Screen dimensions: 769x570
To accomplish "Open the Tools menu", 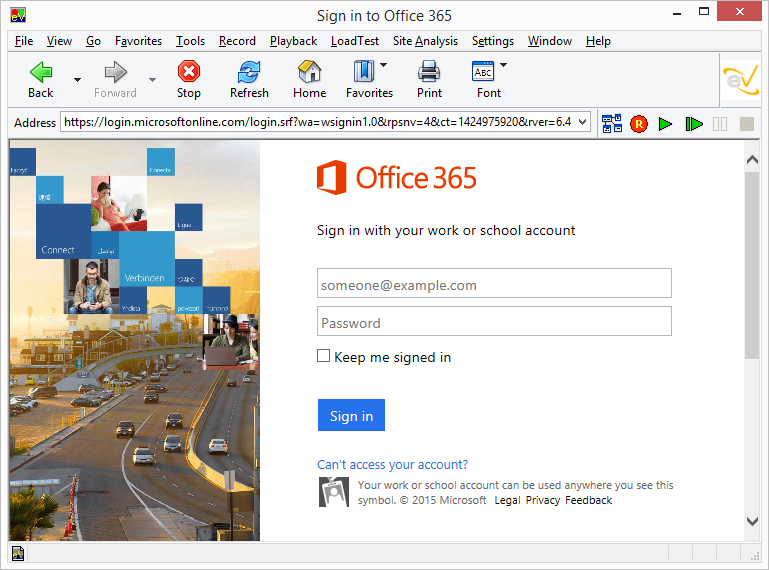I will pos(190,41).
